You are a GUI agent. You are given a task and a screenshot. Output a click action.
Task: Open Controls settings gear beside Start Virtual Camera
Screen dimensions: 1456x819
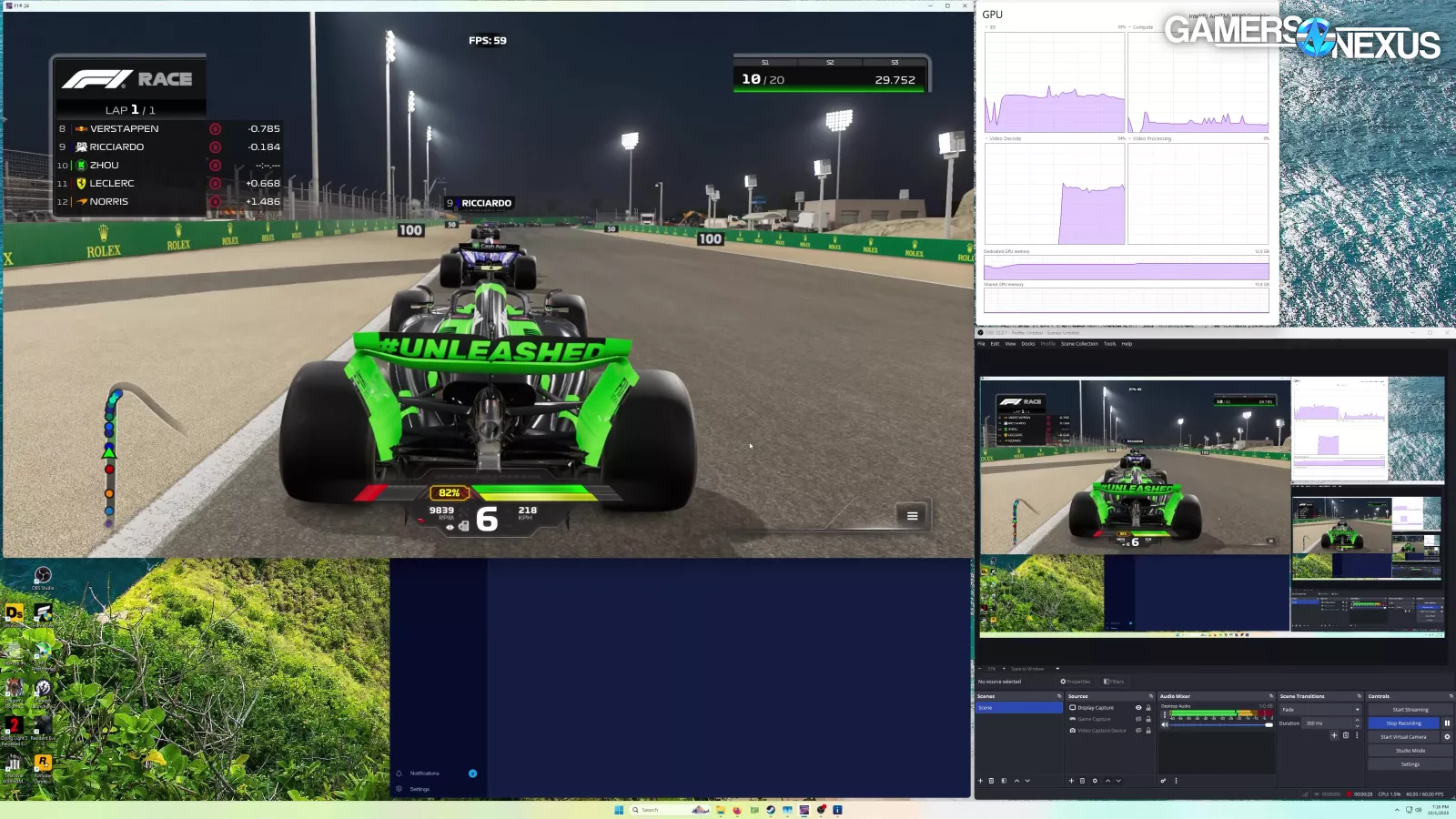pos(1447,737)
